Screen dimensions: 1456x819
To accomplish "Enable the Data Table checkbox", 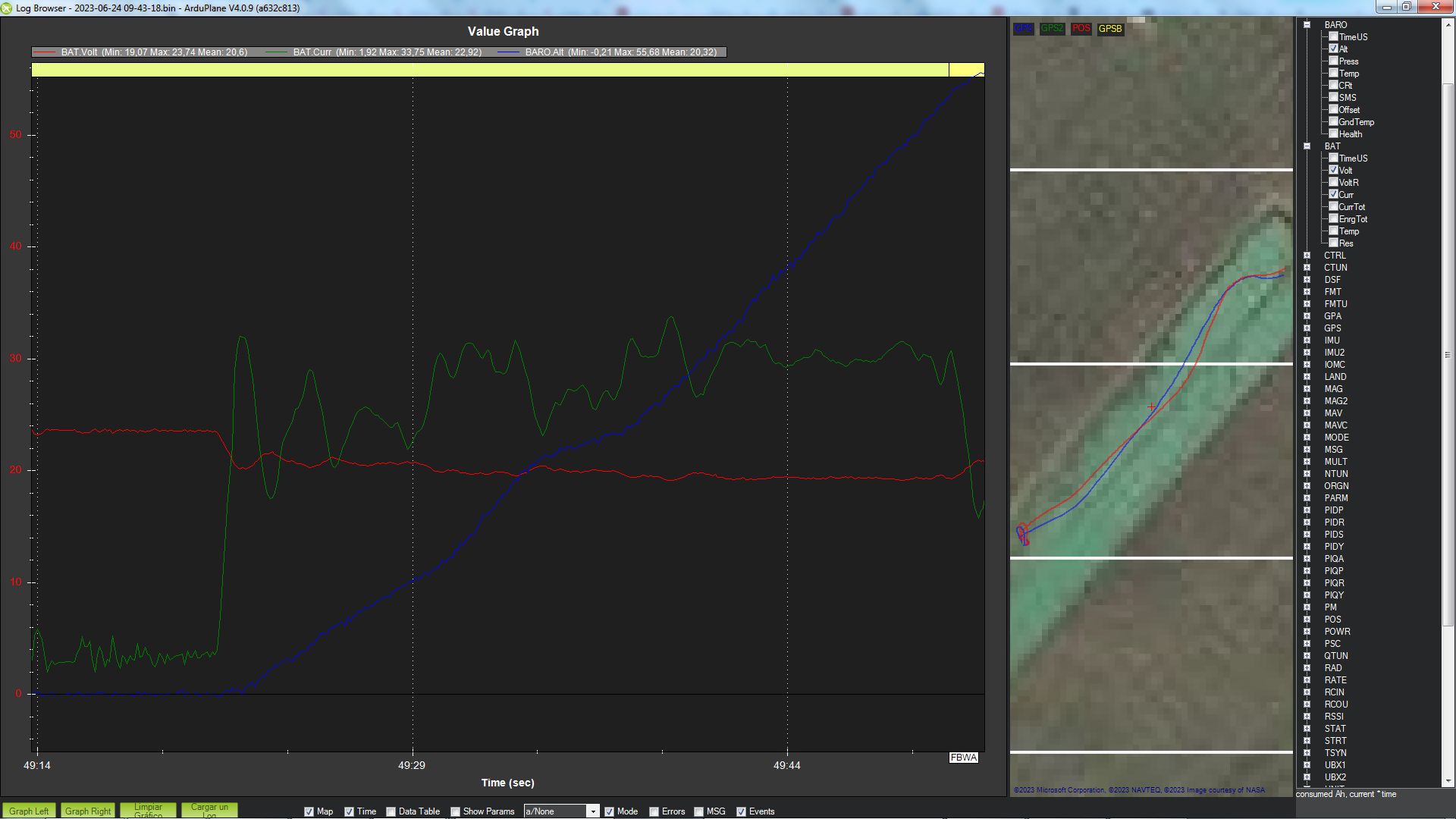I will click(x=391, y=811).
